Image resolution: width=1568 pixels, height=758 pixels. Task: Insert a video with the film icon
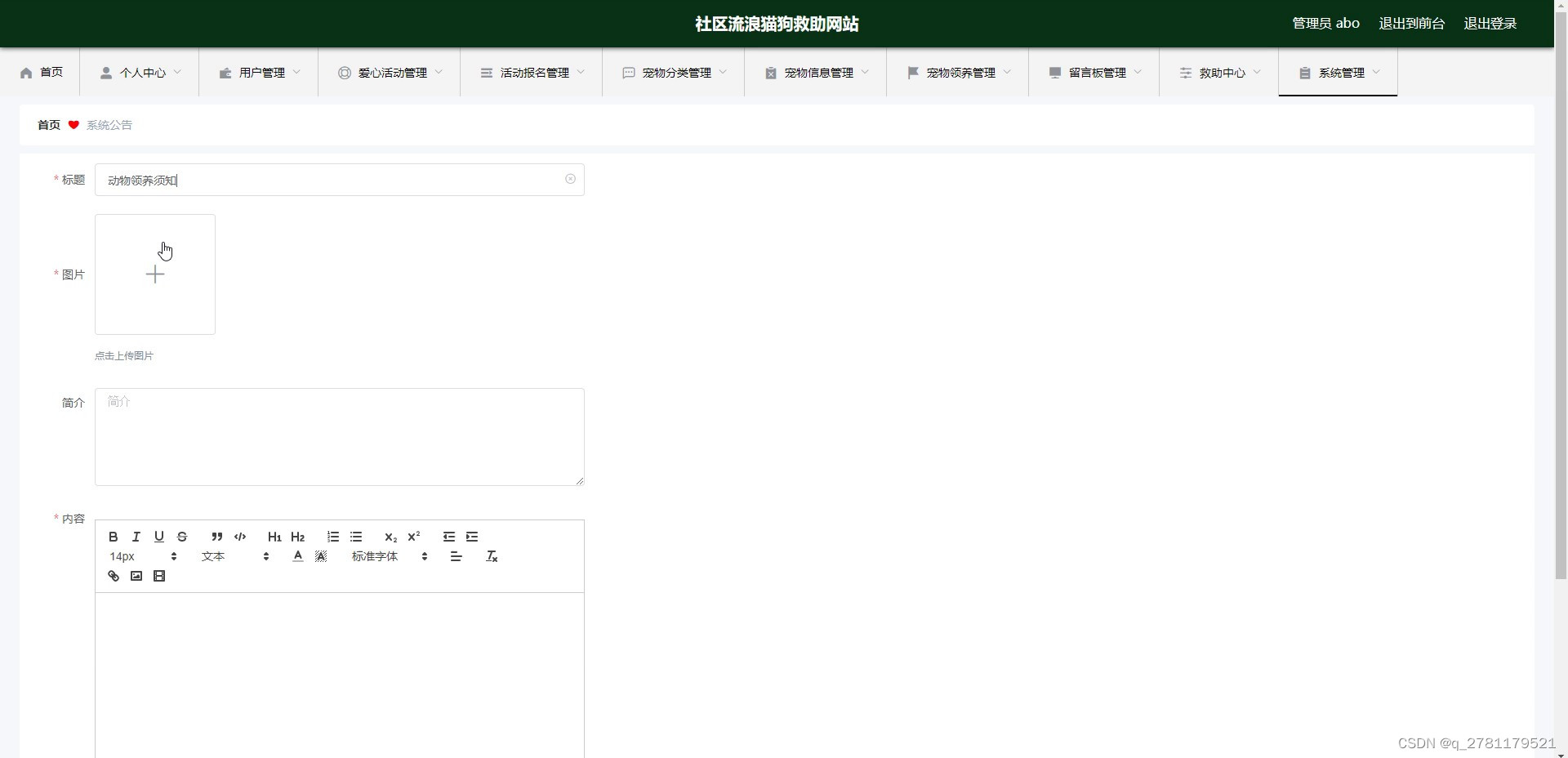coord(159,576)
